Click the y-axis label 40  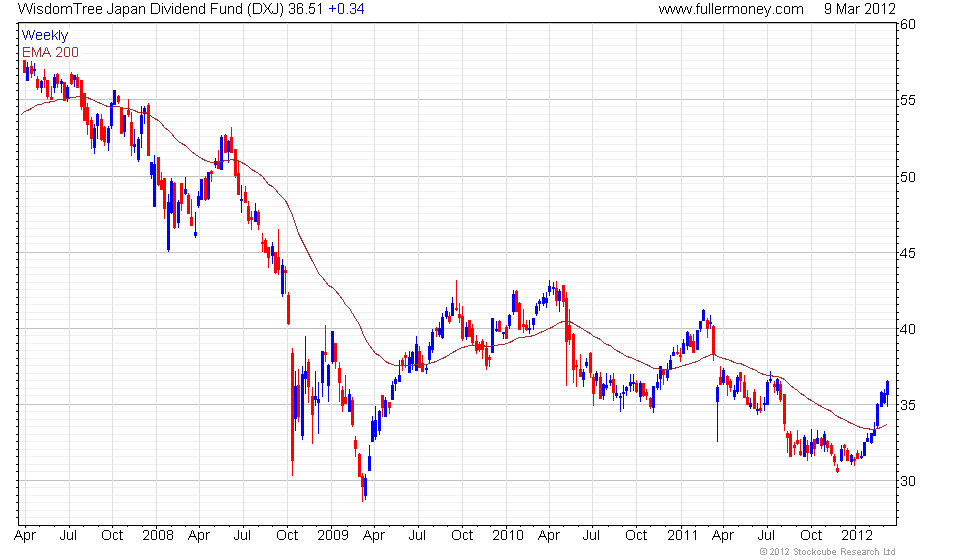point(908,329)
